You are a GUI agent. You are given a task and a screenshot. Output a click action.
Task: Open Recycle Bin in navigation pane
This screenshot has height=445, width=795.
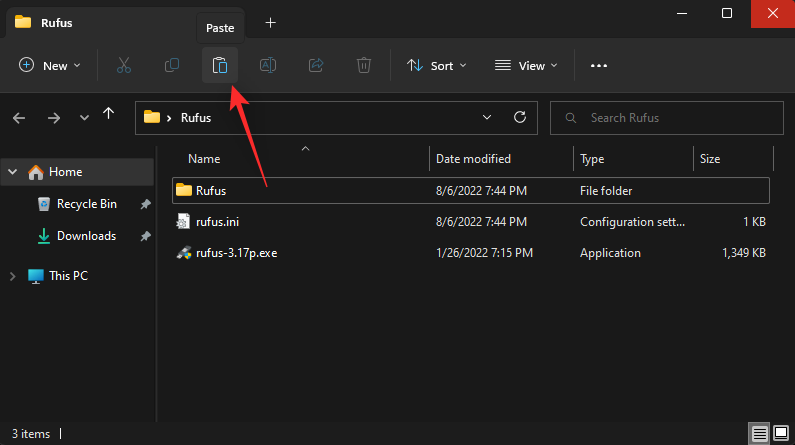87,204
